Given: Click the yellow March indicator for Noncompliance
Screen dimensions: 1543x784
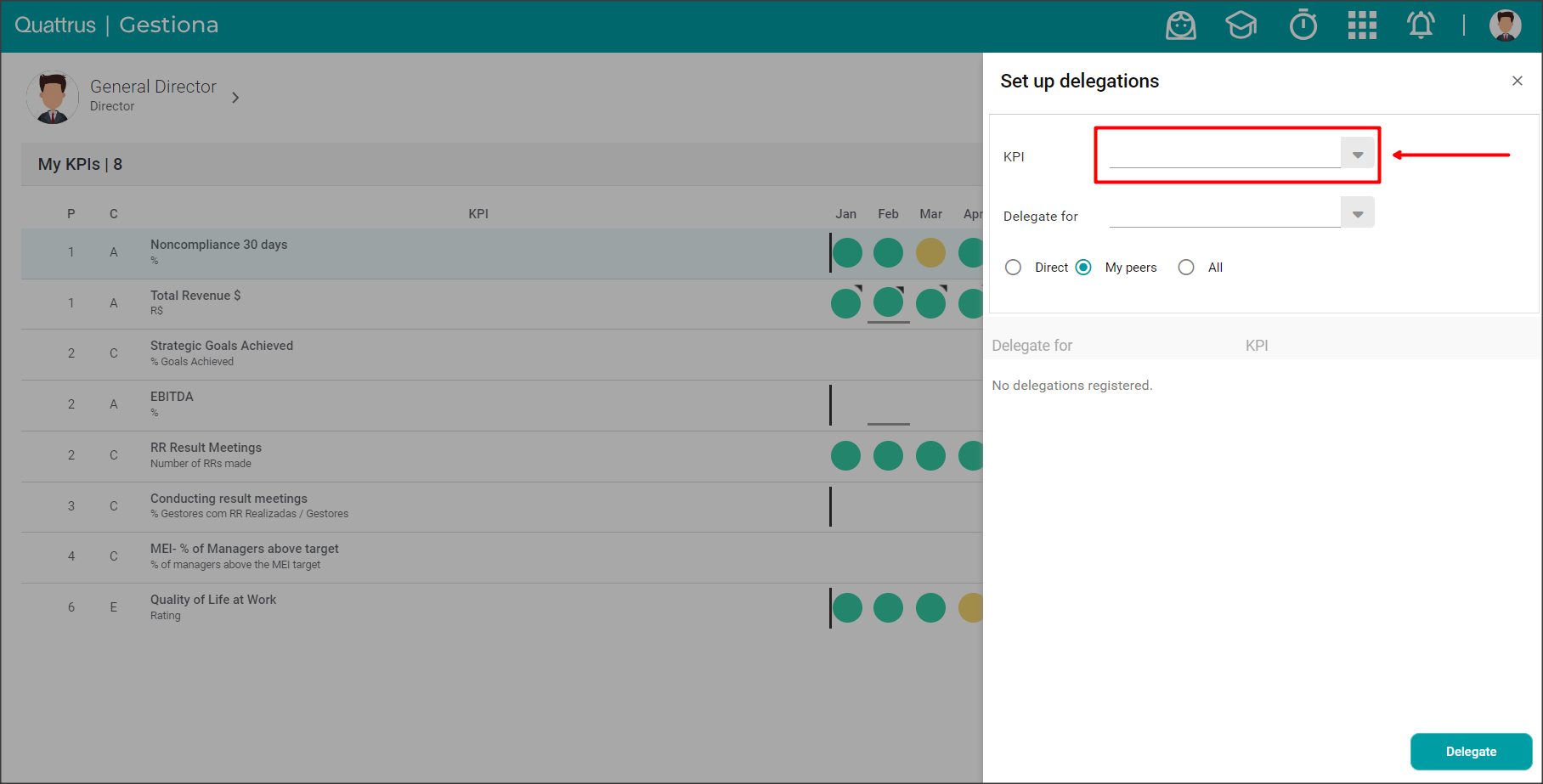Looking at the screenshot, I should pos(930,252).
